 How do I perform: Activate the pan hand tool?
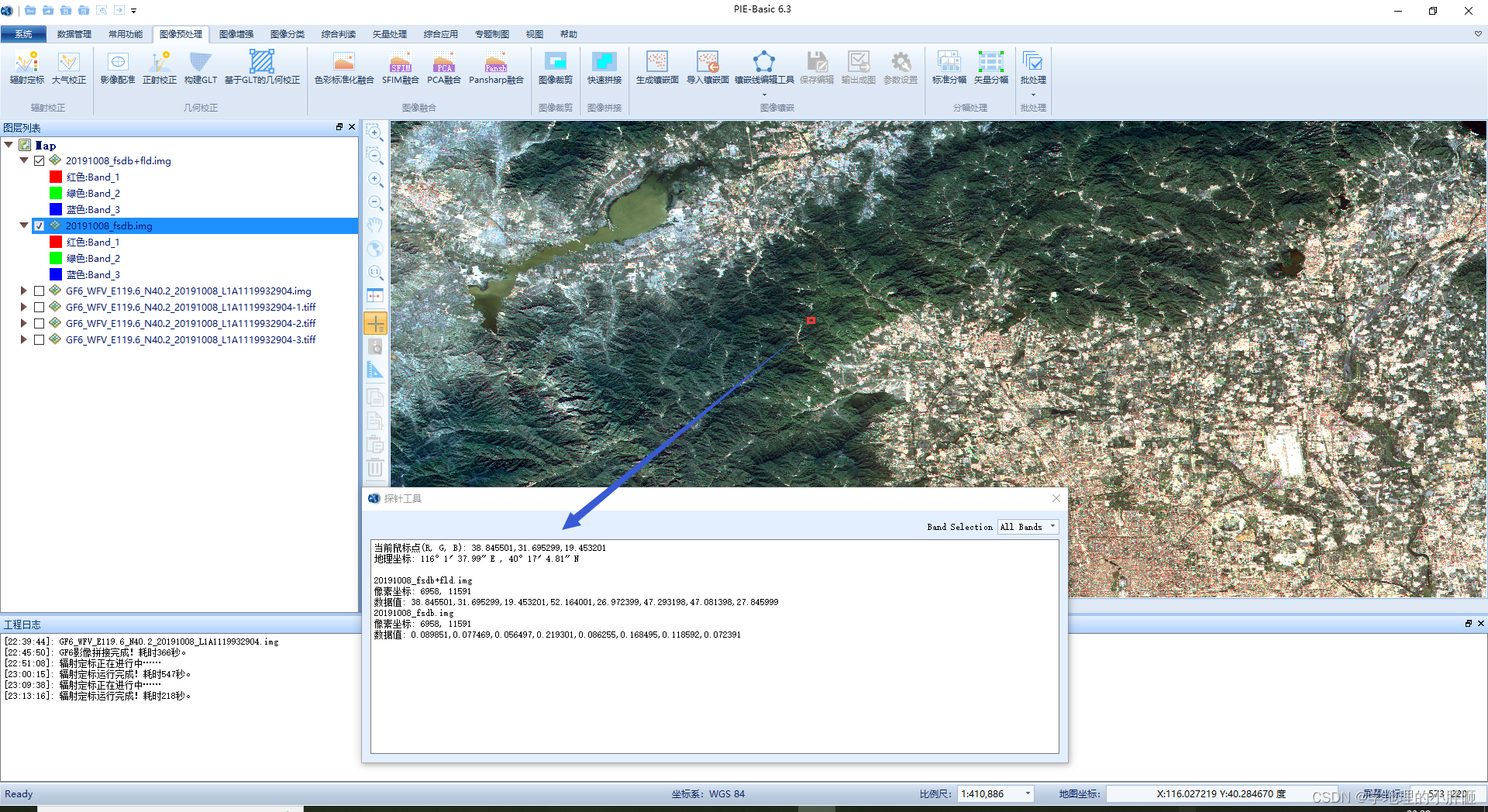click(375, 225)
